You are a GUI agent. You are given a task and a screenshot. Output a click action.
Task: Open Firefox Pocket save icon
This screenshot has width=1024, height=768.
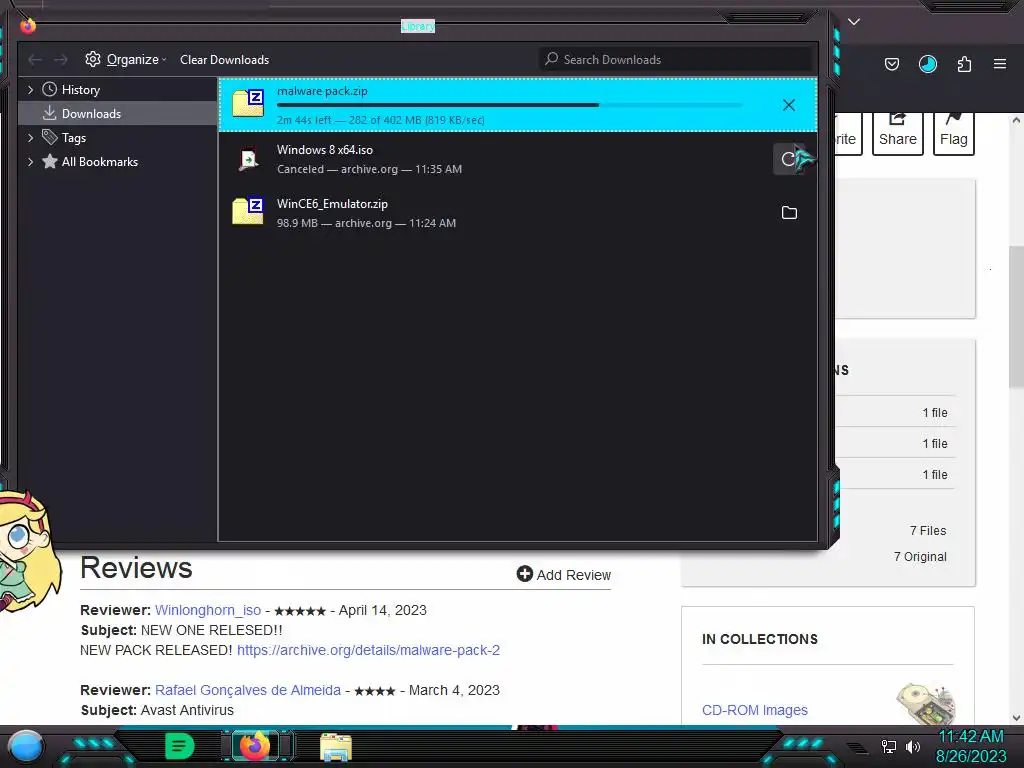891,64
